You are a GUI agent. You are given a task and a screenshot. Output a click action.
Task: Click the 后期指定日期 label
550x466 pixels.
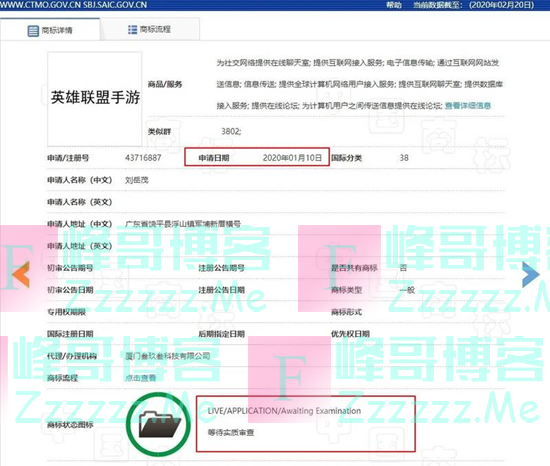pyautogui.click(x=222, y=334)
